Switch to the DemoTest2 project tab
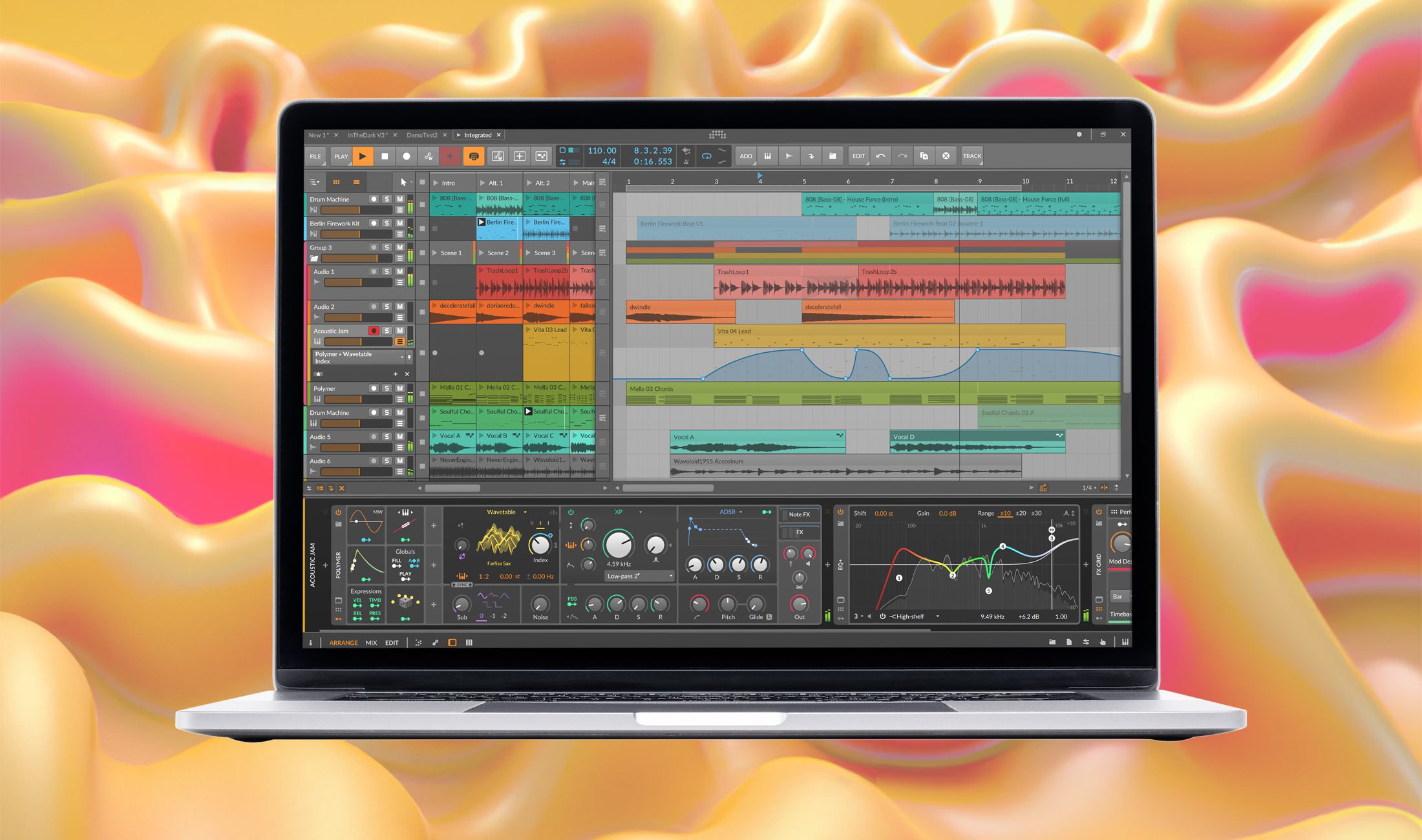 coord(423,134)
